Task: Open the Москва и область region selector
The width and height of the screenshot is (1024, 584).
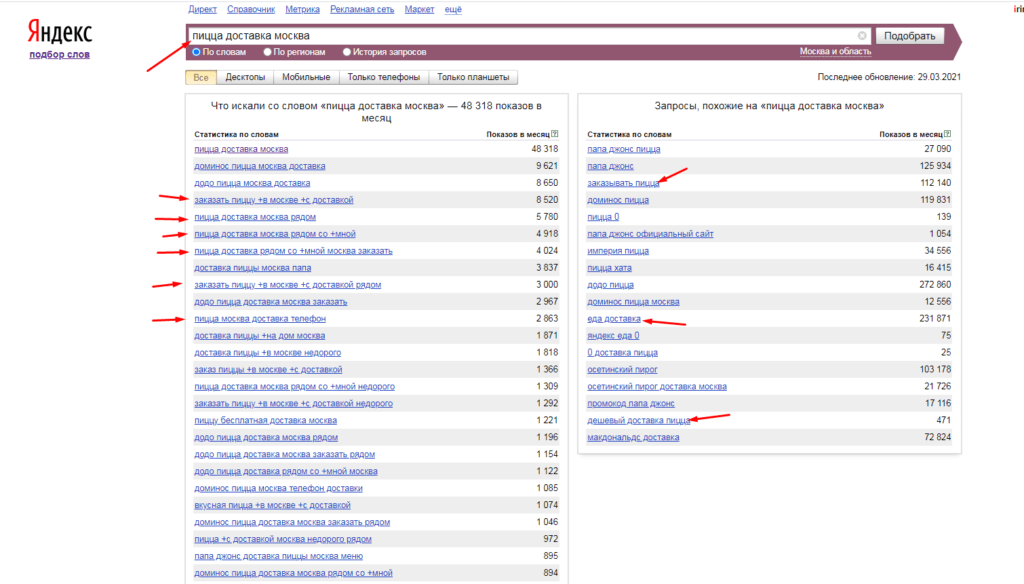Action: coord(835,52)
